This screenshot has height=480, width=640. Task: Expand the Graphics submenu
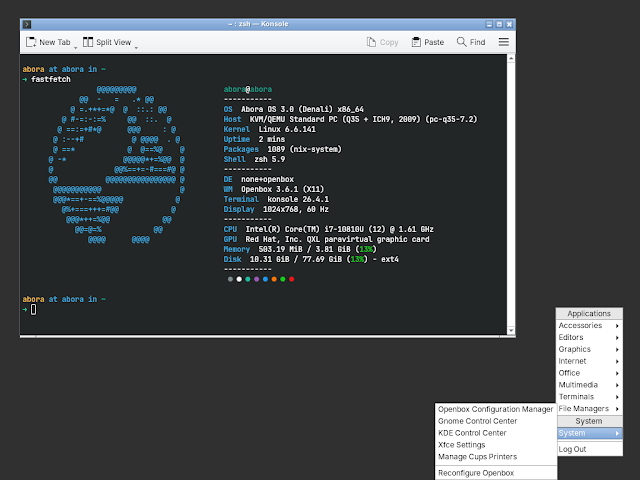pyautogui.click(x=589, y=349)
